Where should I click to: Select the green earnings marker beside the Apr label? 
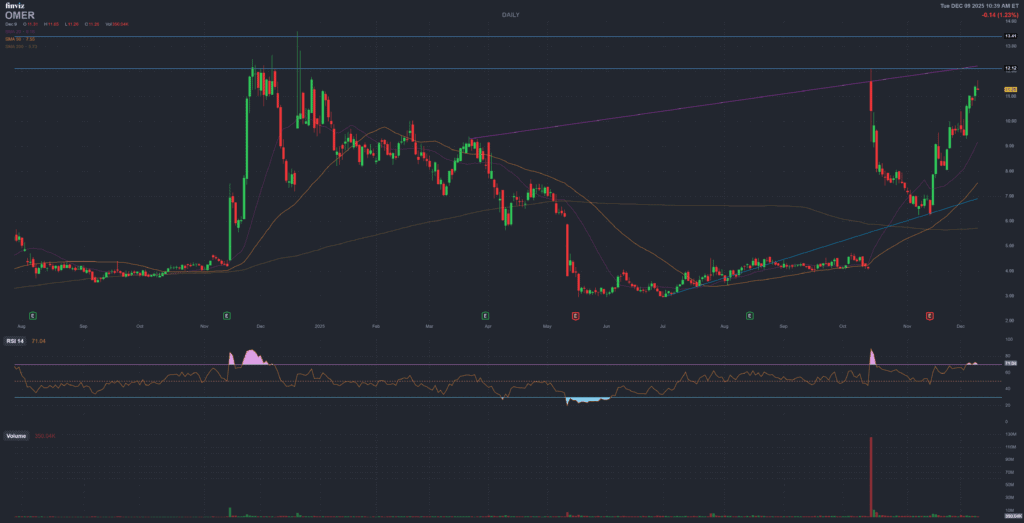(x=485, y=315)
